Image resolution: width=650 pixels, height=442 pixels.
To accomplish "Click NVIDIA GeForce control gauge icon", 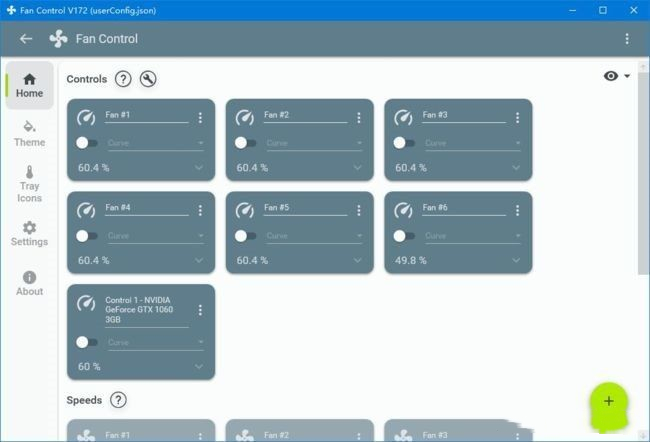I will pos(86,304).
